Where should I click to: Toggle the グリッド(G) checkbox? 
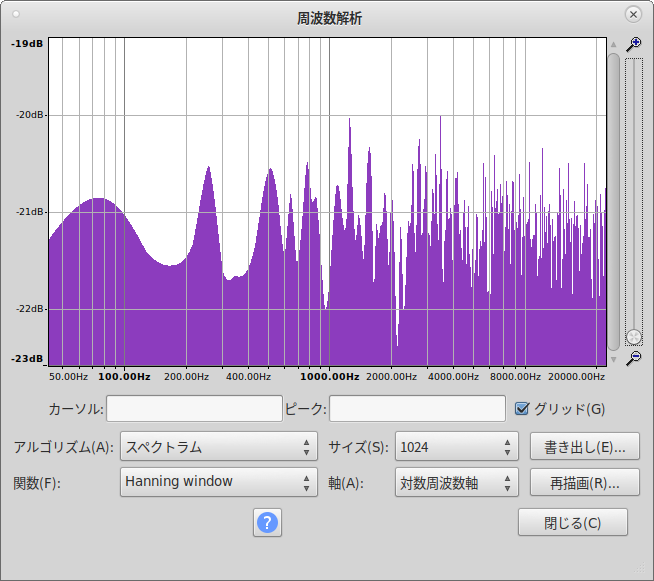coord(522,408)
